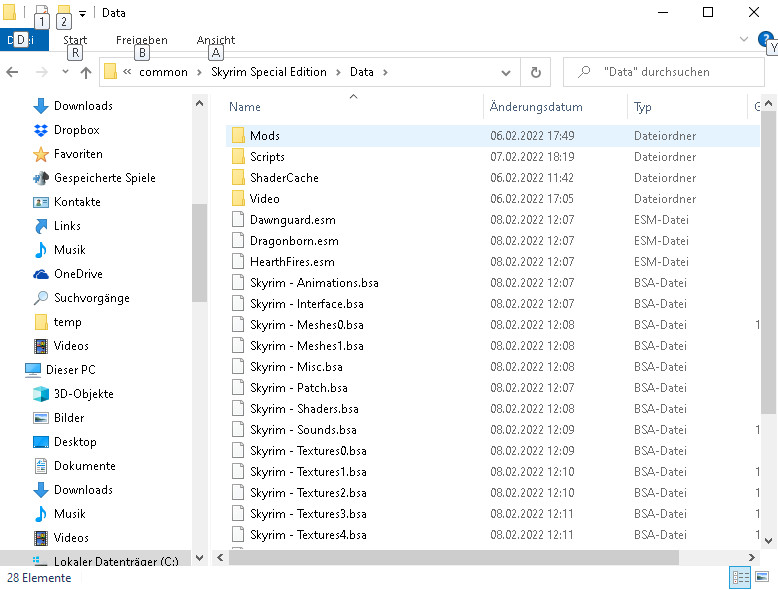Switch to large thumbnails view layout
778x590 pixels.
point(762,578)
